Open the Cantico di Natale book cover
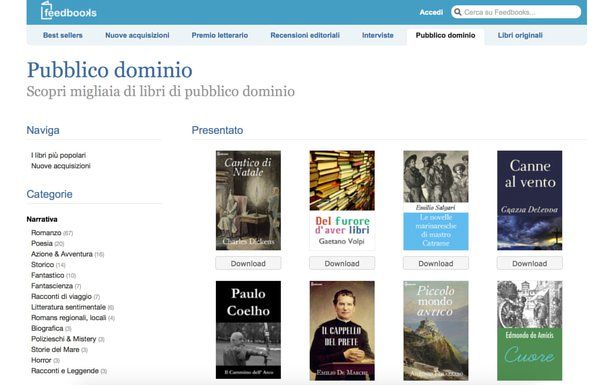This screenshot has height=385, width=610. [248, 200]
